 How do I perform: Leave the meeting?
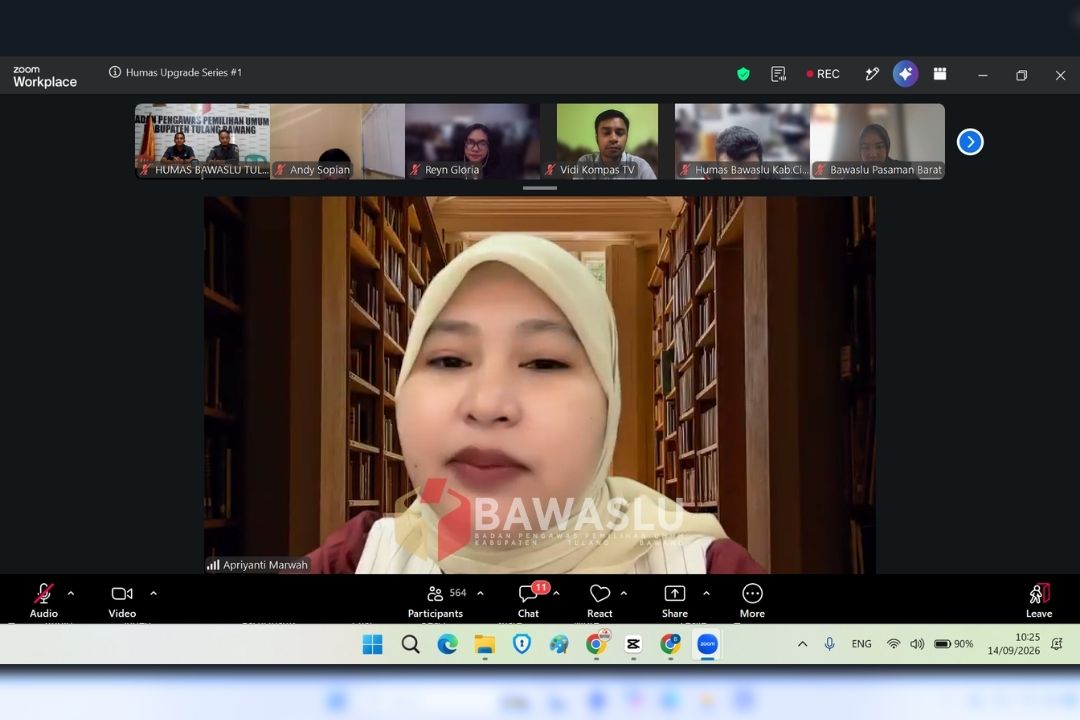(1039, 600)
